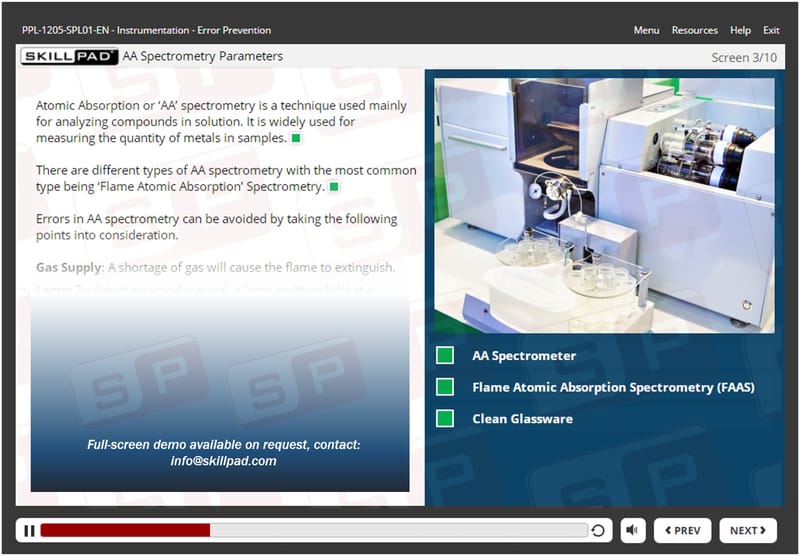Viewport: 800px width, 556px height.
Task: Click Exit to leave the course
Action: pyautogui.click(x=771, y=30)
